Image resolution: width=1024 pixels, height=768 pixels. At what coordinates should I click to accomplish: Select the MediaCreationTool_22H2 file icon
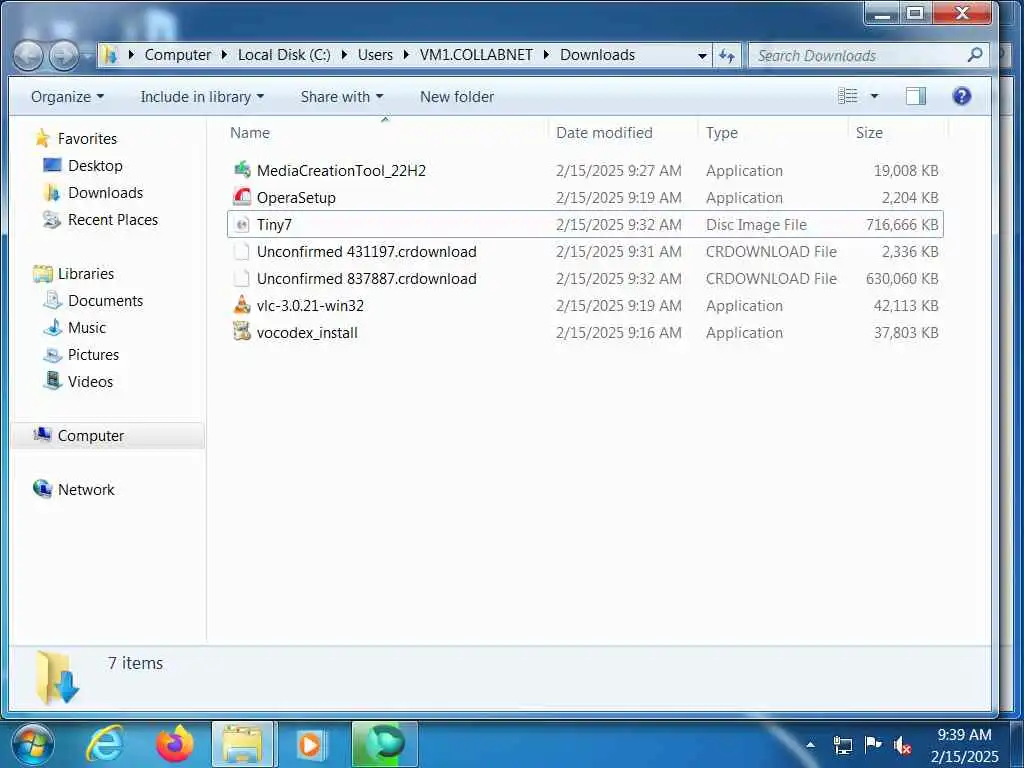tap(242, 170)
